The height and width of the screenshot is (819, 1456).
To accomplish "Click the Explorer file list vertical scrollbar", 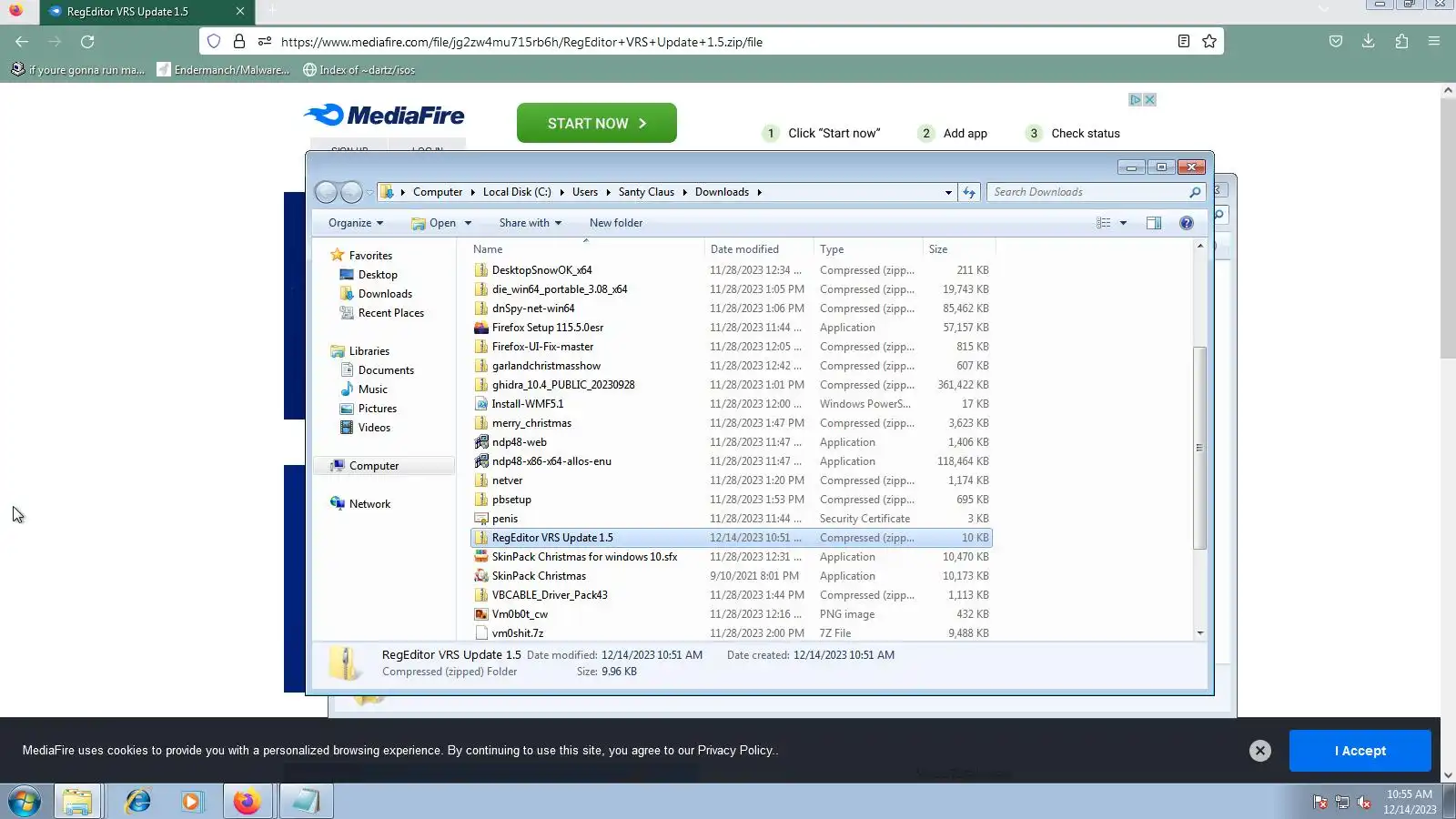I will tap(1199, 448).
